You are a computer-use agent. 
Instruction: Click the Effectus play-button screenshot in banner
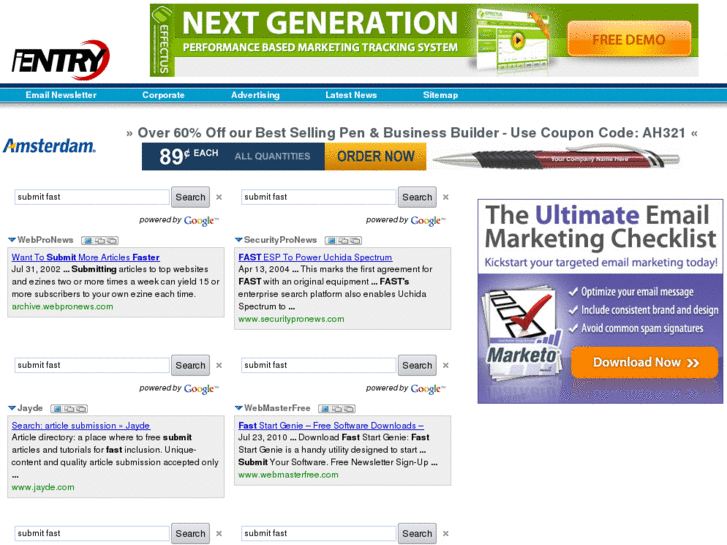[x=512, y=42]
